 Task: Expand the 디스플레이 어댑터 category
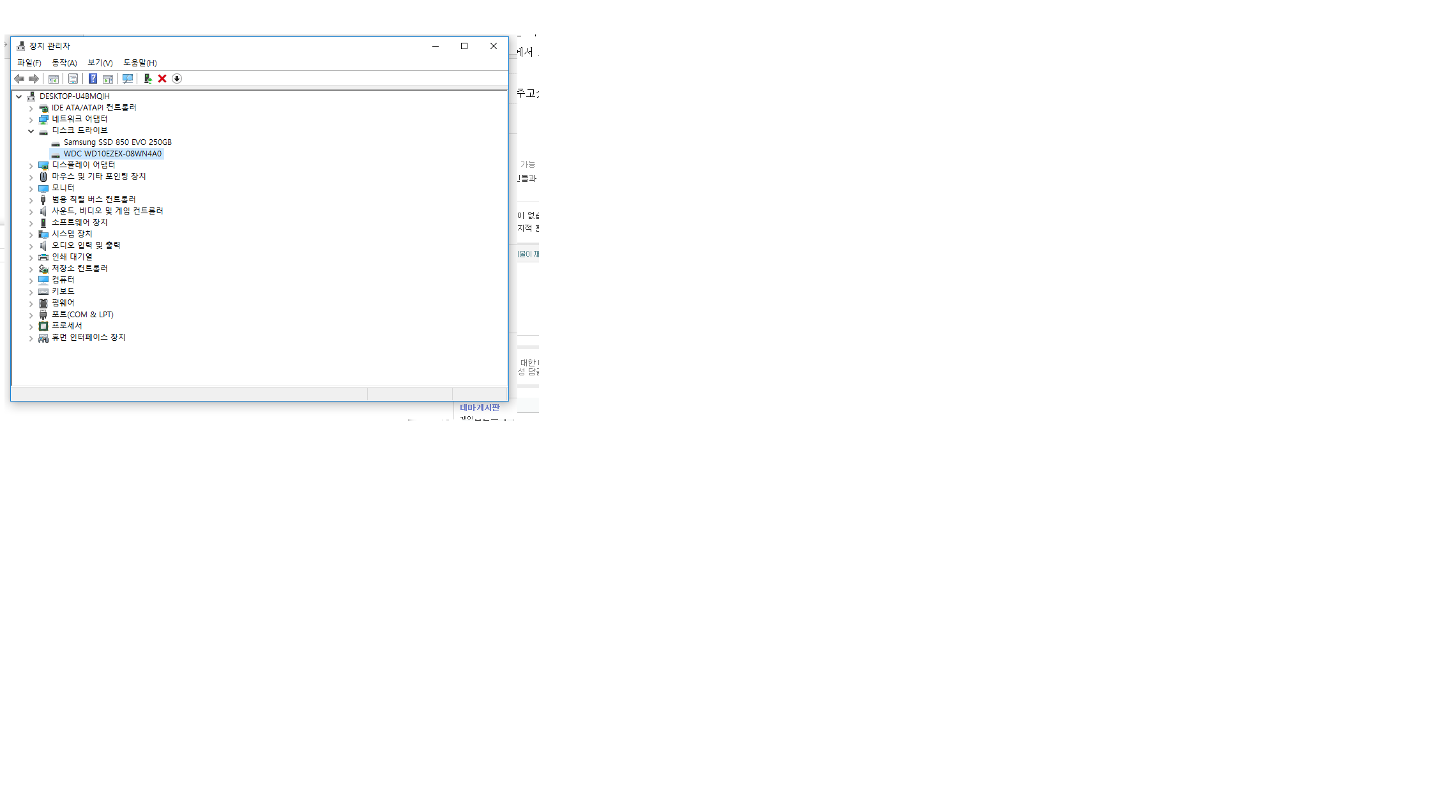pyautogui.click(x=31, y=165)
